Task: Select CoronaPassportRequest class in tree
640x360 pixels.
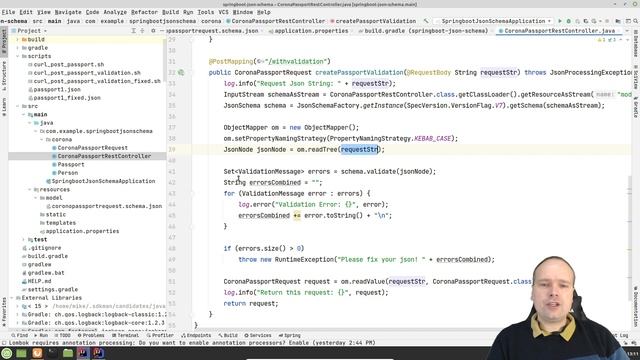Action: [x=92, y=148]
